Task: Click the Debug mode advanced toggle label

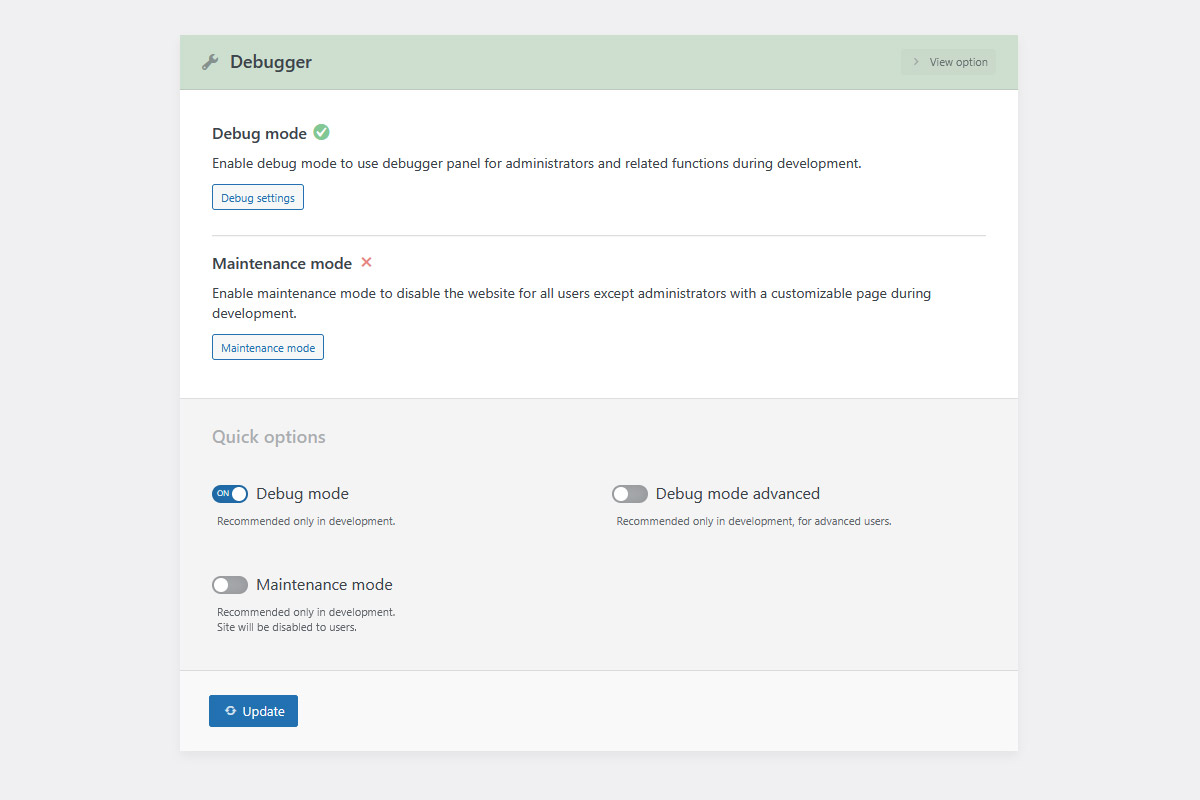Action: coord(737,494)
